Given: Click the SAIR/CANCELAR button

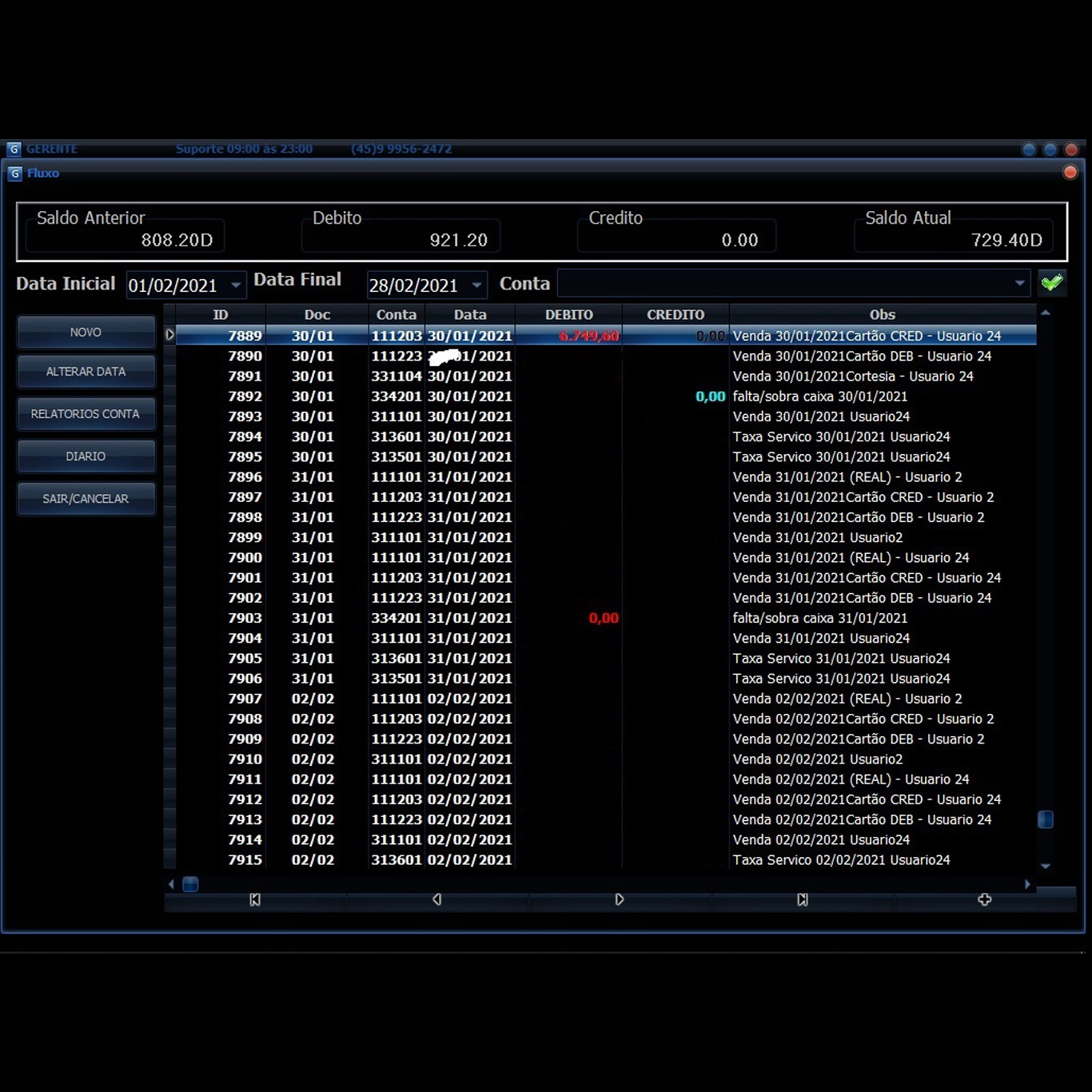Looking at the screenshot, I should [86, 499].
